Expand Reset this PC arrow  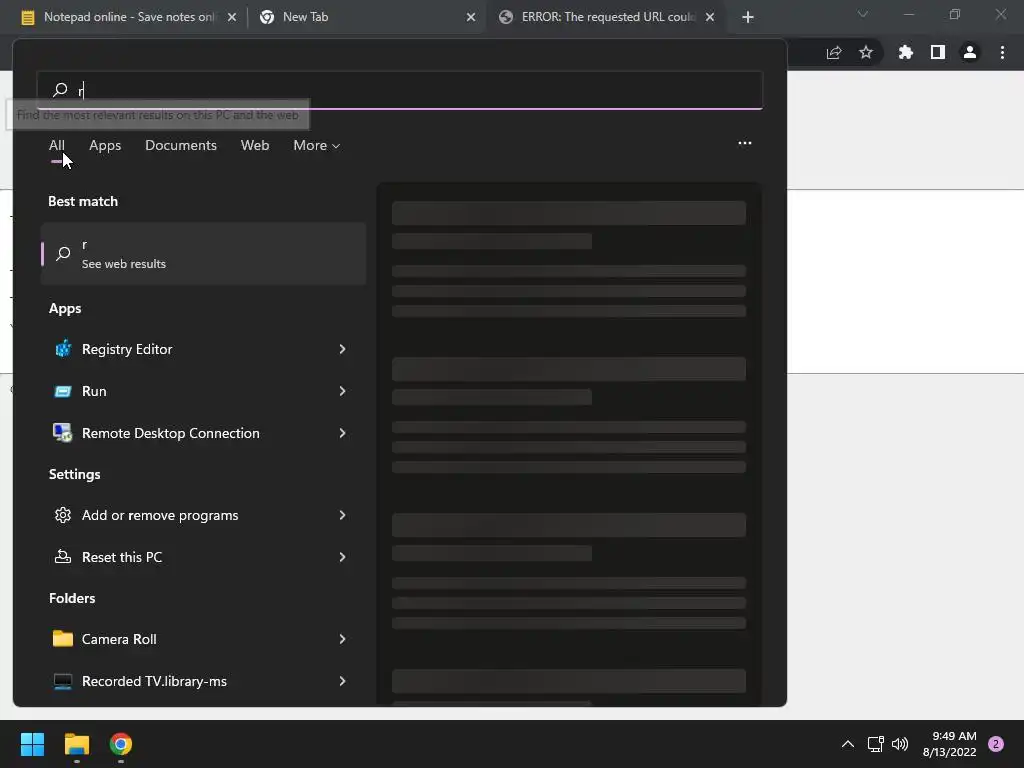[x=342, y=557]
